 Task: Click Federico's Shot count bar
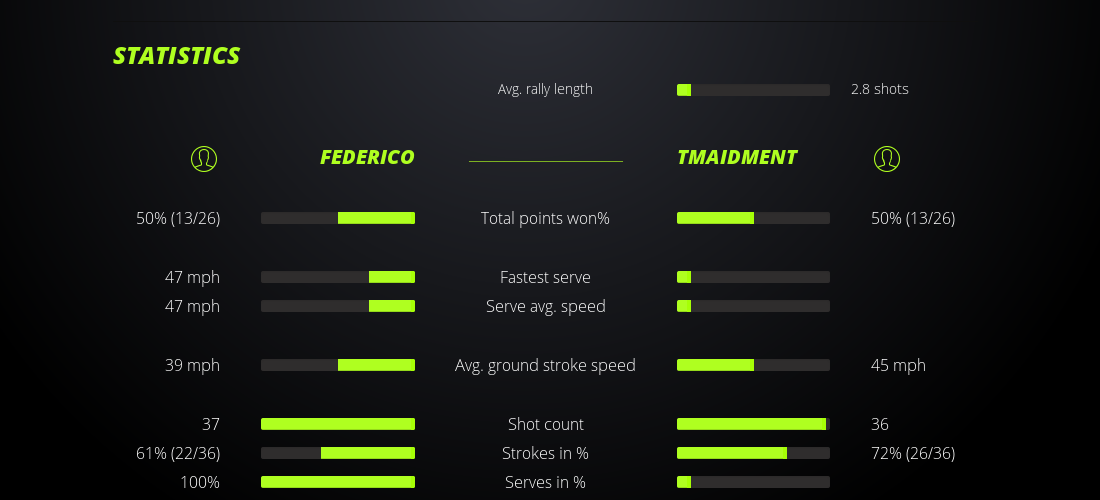pos(338,424)
